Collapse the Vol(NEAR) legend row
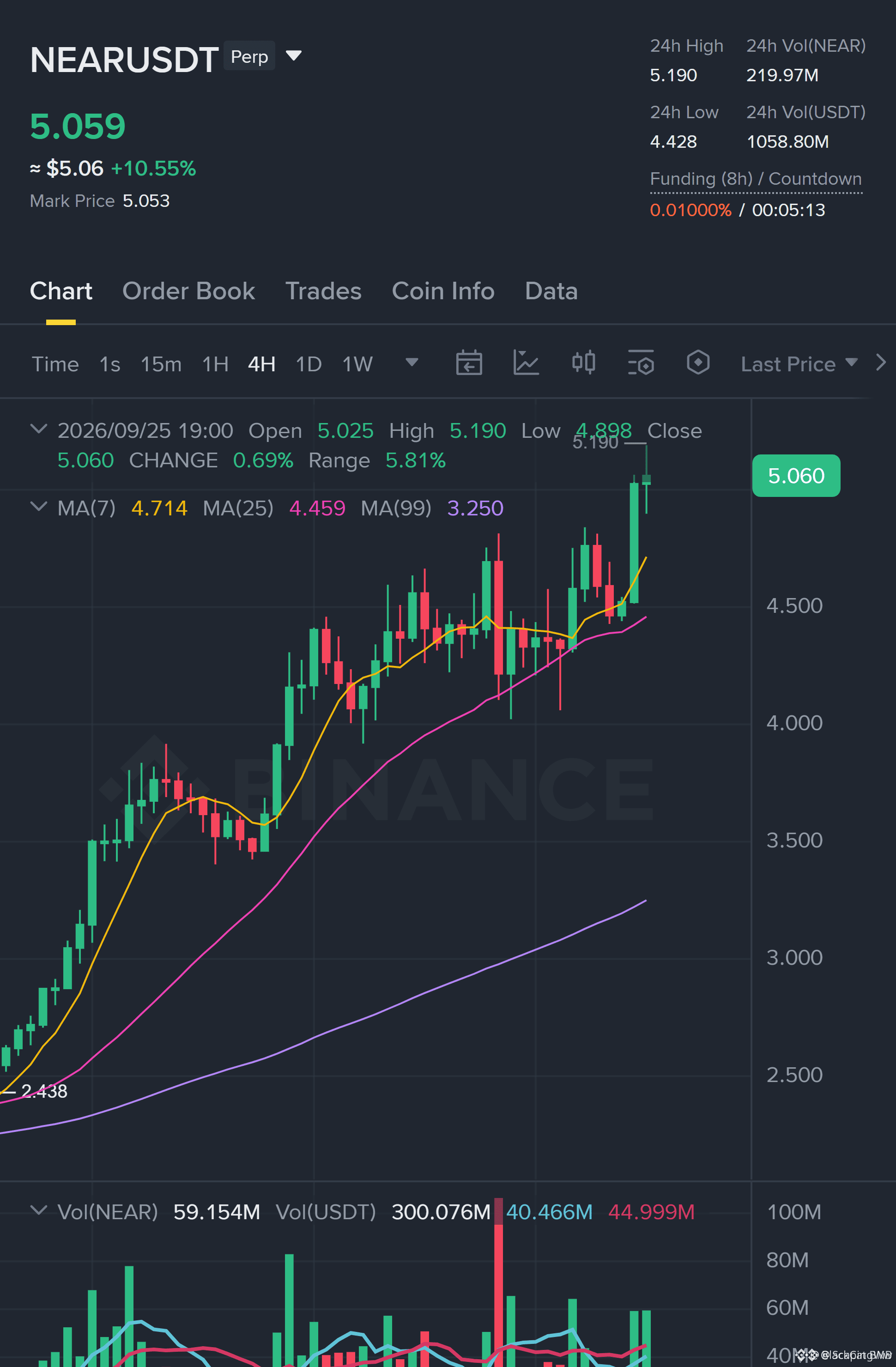Viewport: 896px width, 1367px height. (x=38, y=1210)
